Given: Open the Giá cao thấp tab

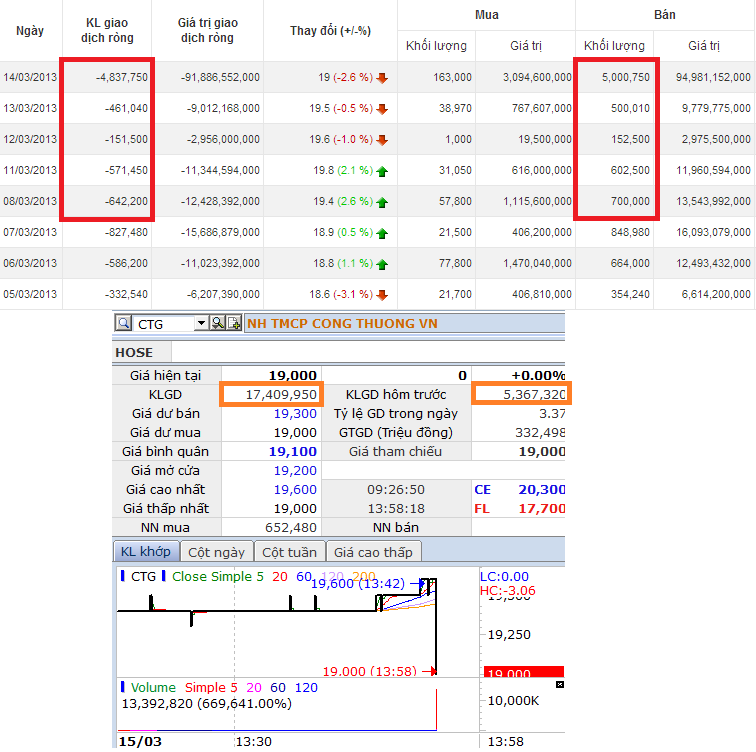Looking at the screenshot, I should tap(374, 552).
